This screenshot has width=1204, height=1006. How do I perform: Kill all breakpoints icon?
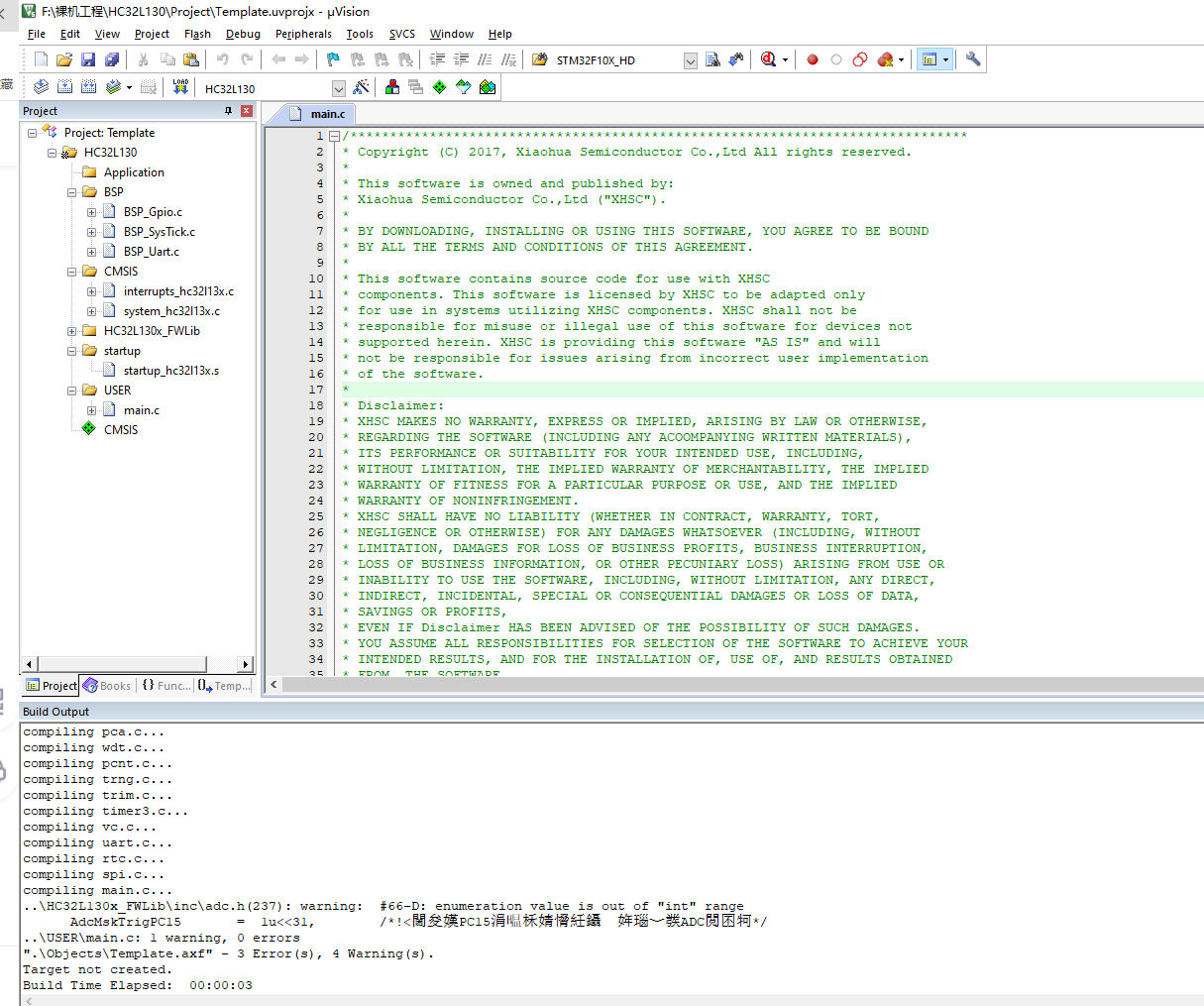pyautogui.click(x=885, y=59)
